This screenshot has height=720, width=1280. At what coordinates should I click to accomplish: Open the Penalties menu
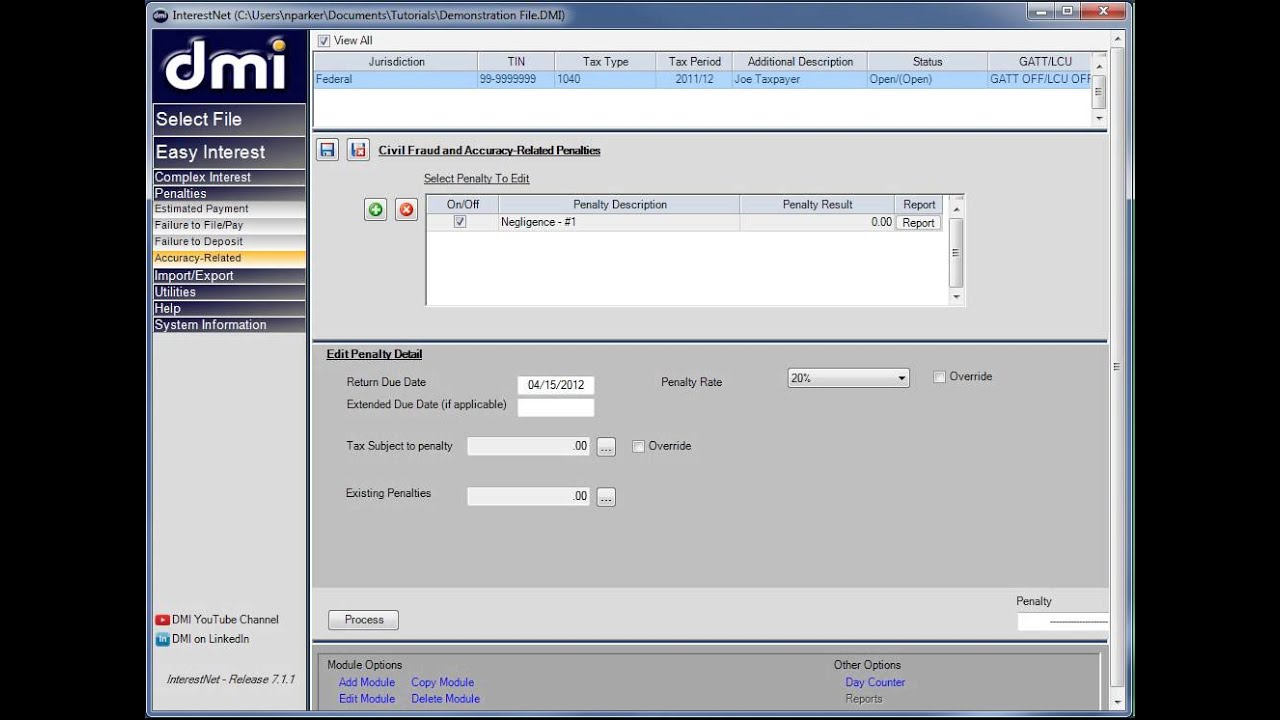[x=229, y=193]
